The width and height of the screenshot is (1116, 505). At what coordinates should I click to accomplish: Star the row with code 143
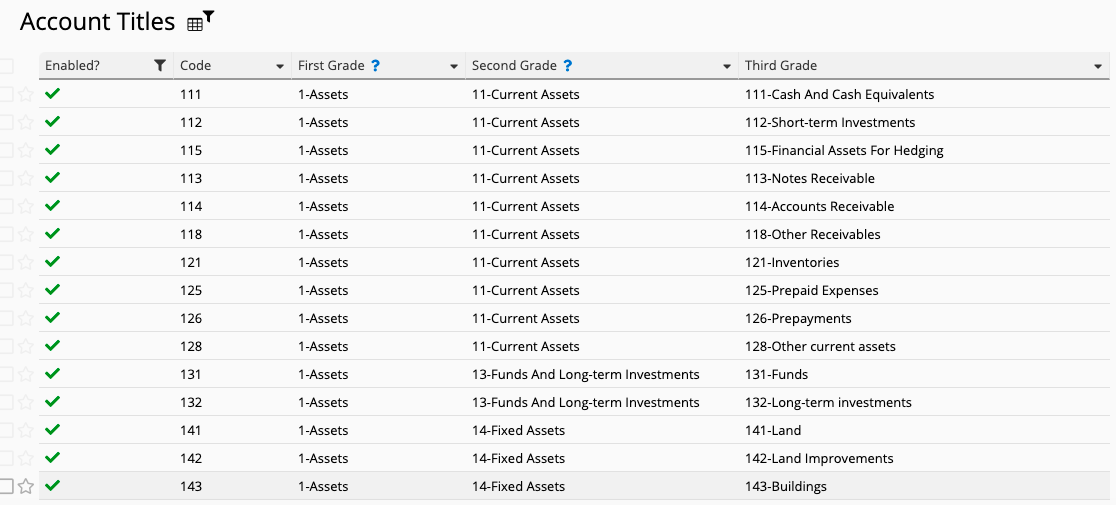(x=26, y=487)
